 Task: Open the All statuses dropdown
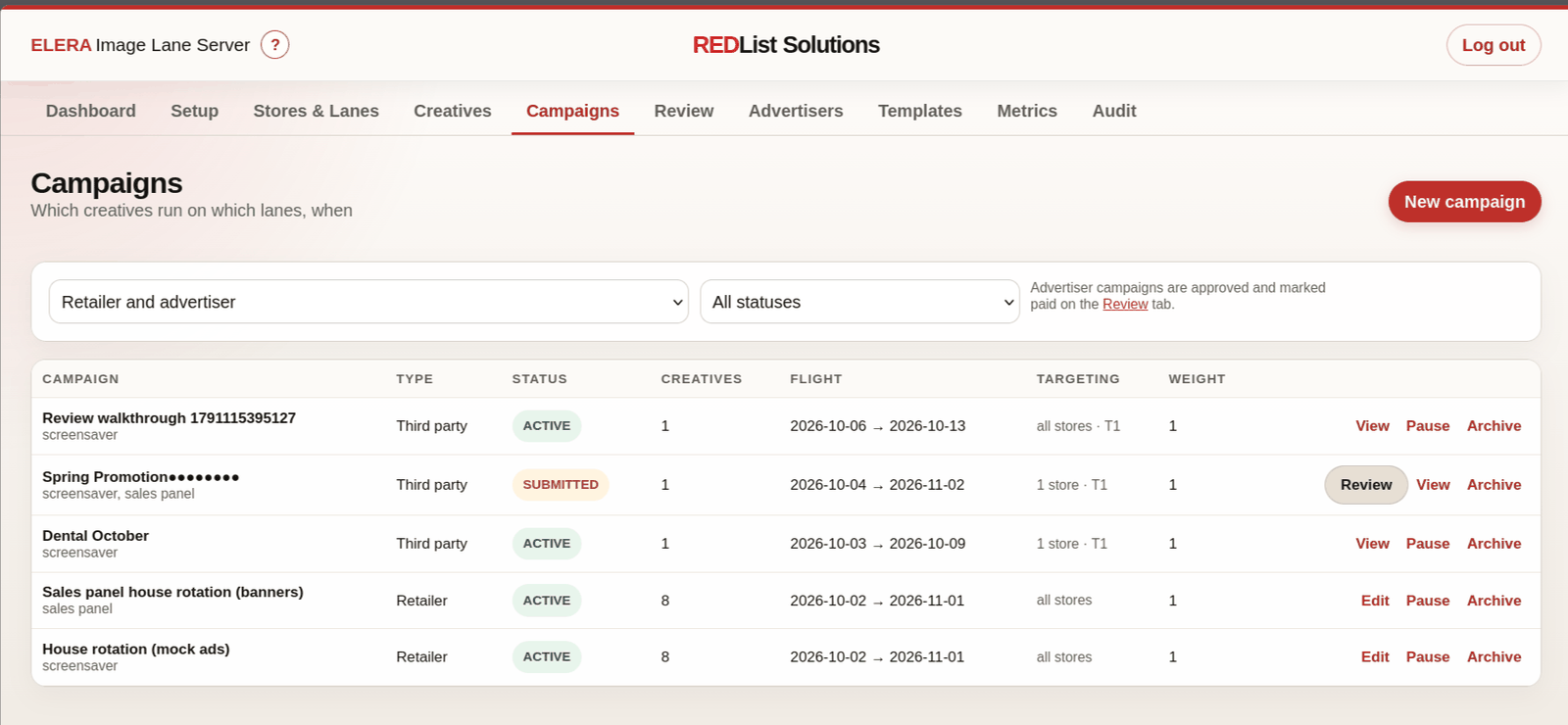pos(859,302)
